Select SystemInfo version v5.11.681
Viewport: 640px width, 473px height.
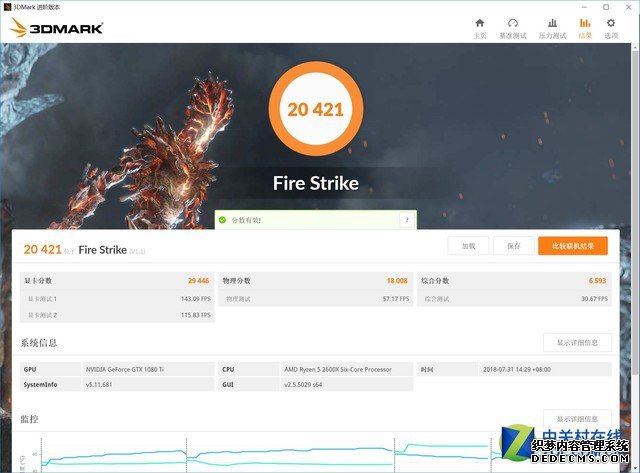(x=99, y=384)
